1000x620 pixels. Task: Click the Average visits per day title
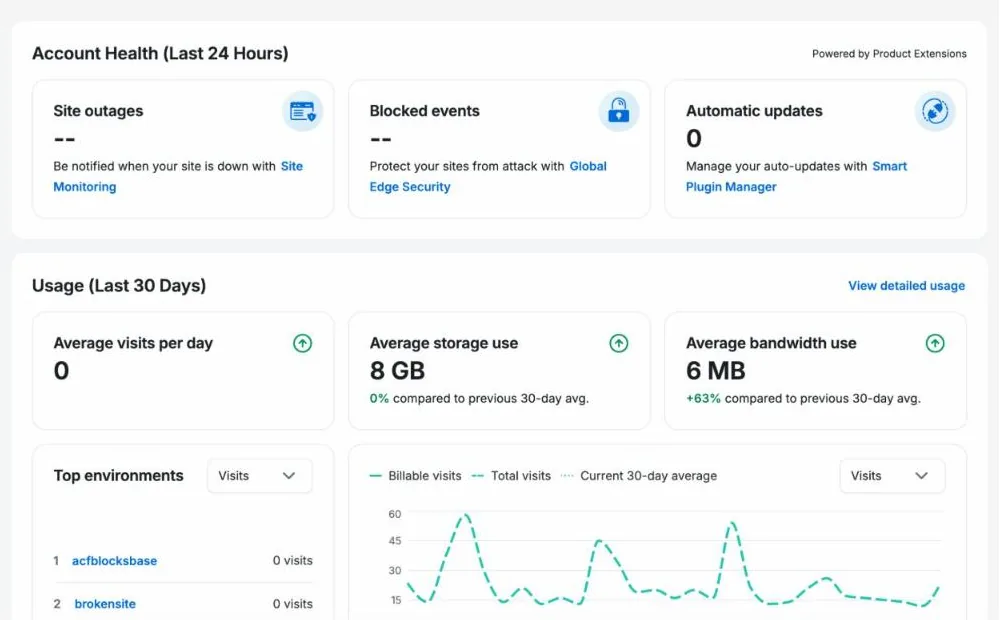pos(133,343)
